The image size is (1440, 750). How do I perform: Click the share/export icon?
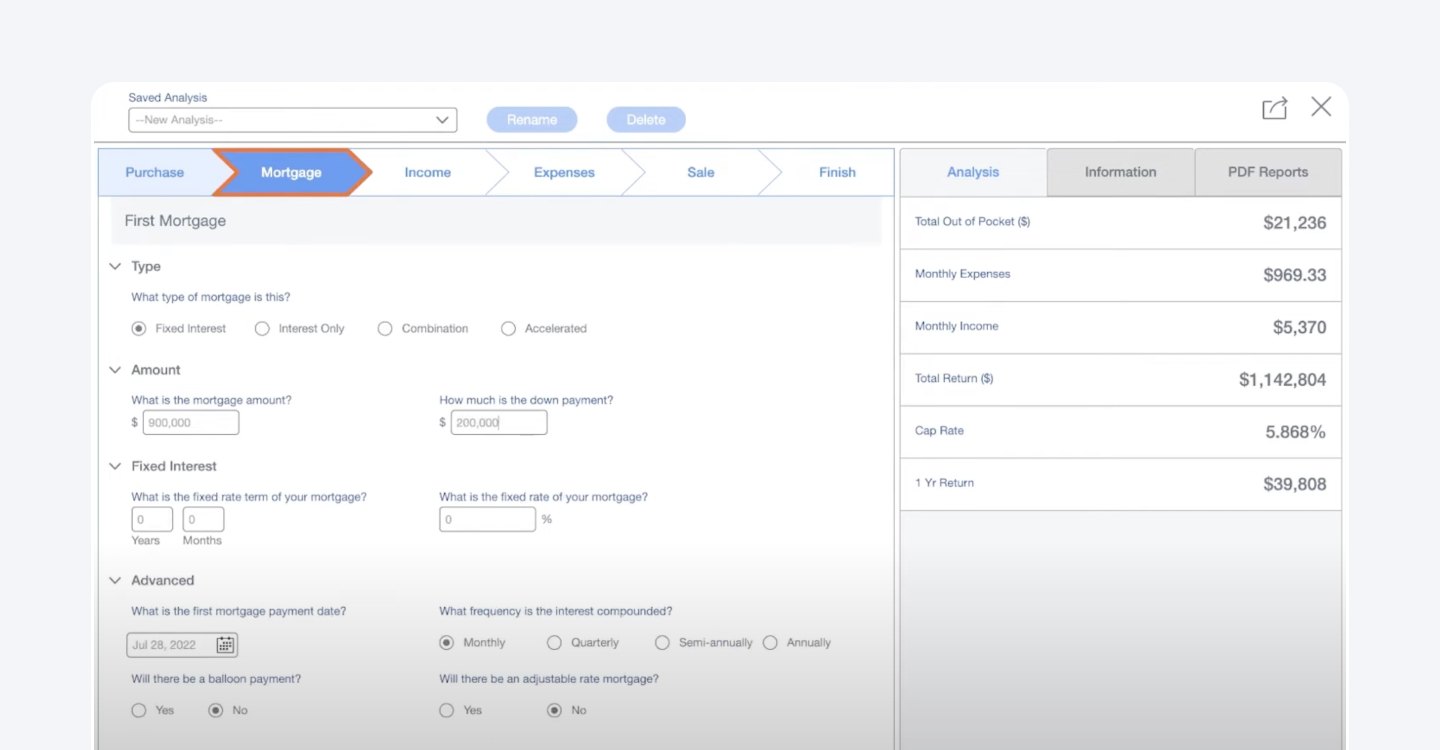click(1274, 108)
